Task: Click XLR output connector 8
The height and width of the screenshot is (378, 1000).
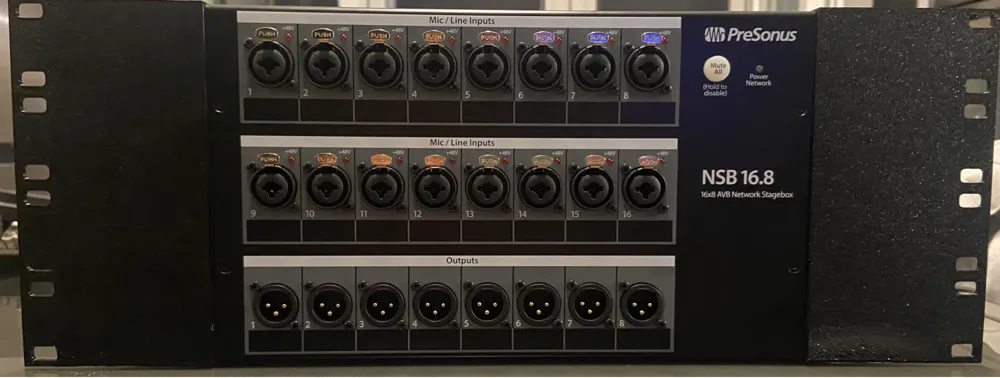Action: 642,304
